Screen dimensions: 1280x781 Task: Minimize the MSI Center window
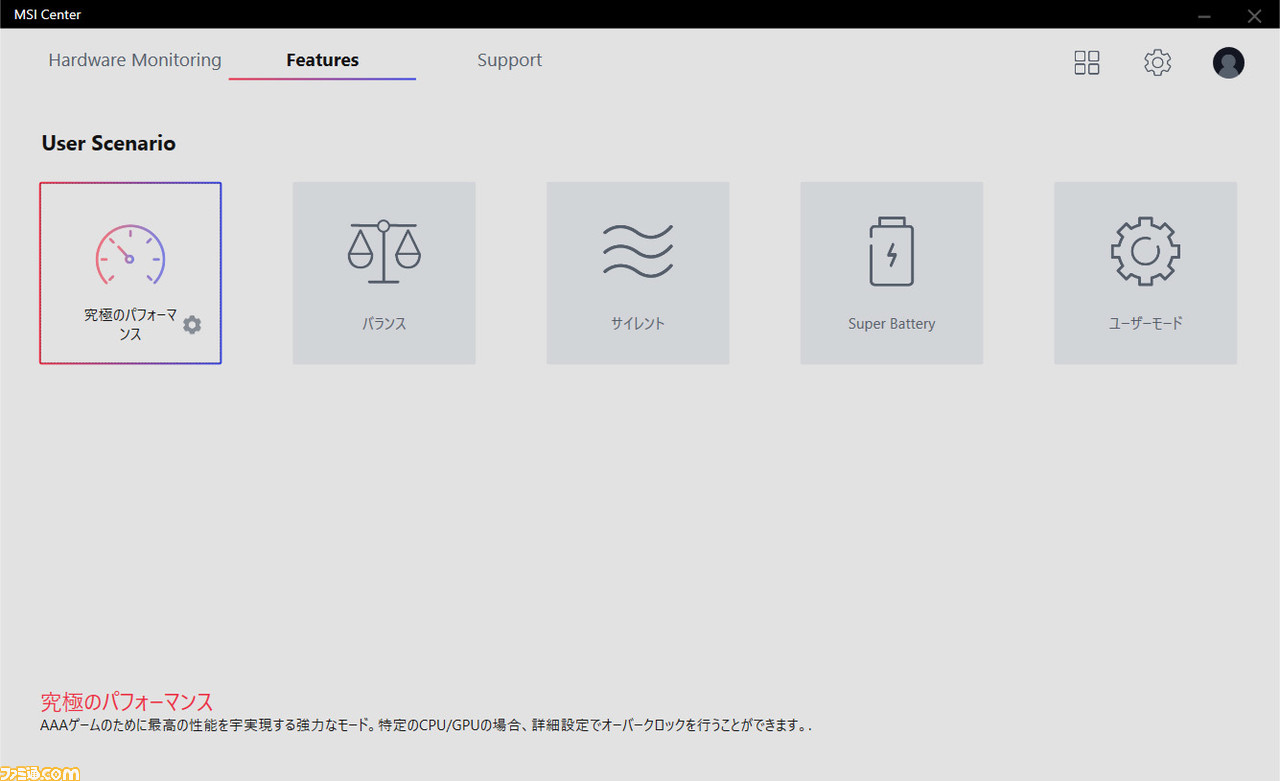(1205, 15)
